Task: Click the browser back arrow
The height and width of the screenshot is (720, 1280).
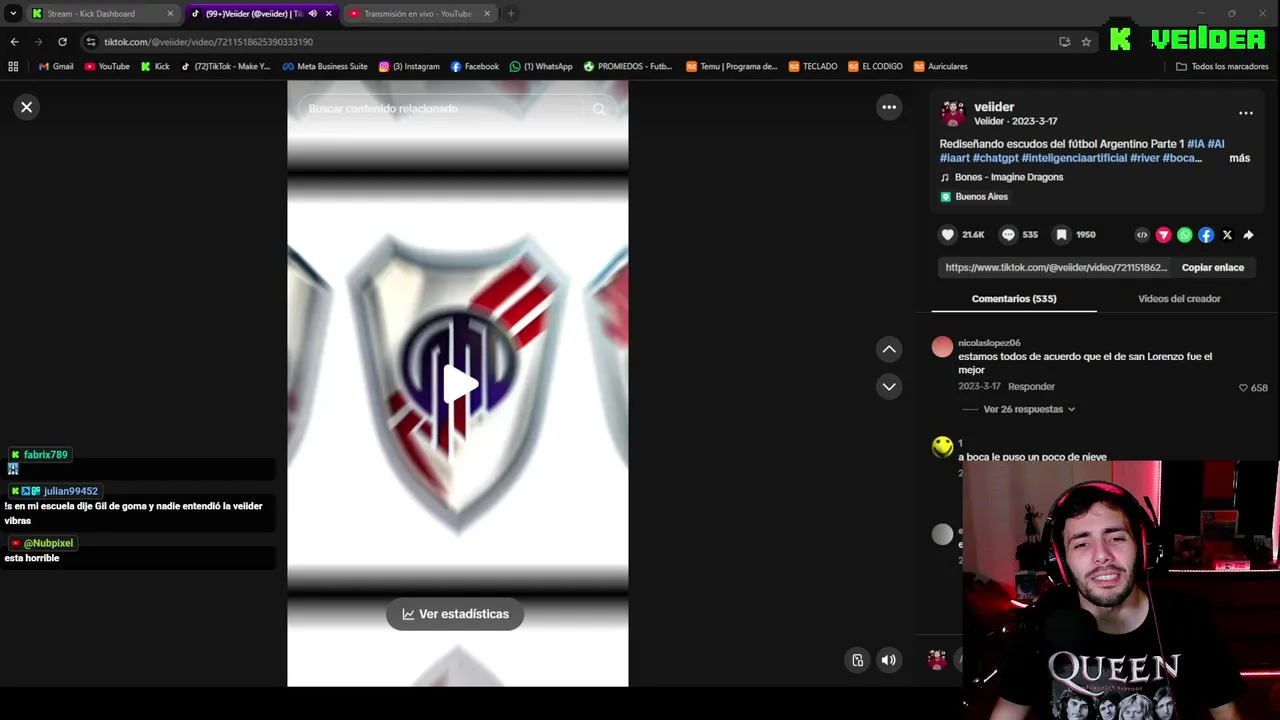Action: pos(14,42)
